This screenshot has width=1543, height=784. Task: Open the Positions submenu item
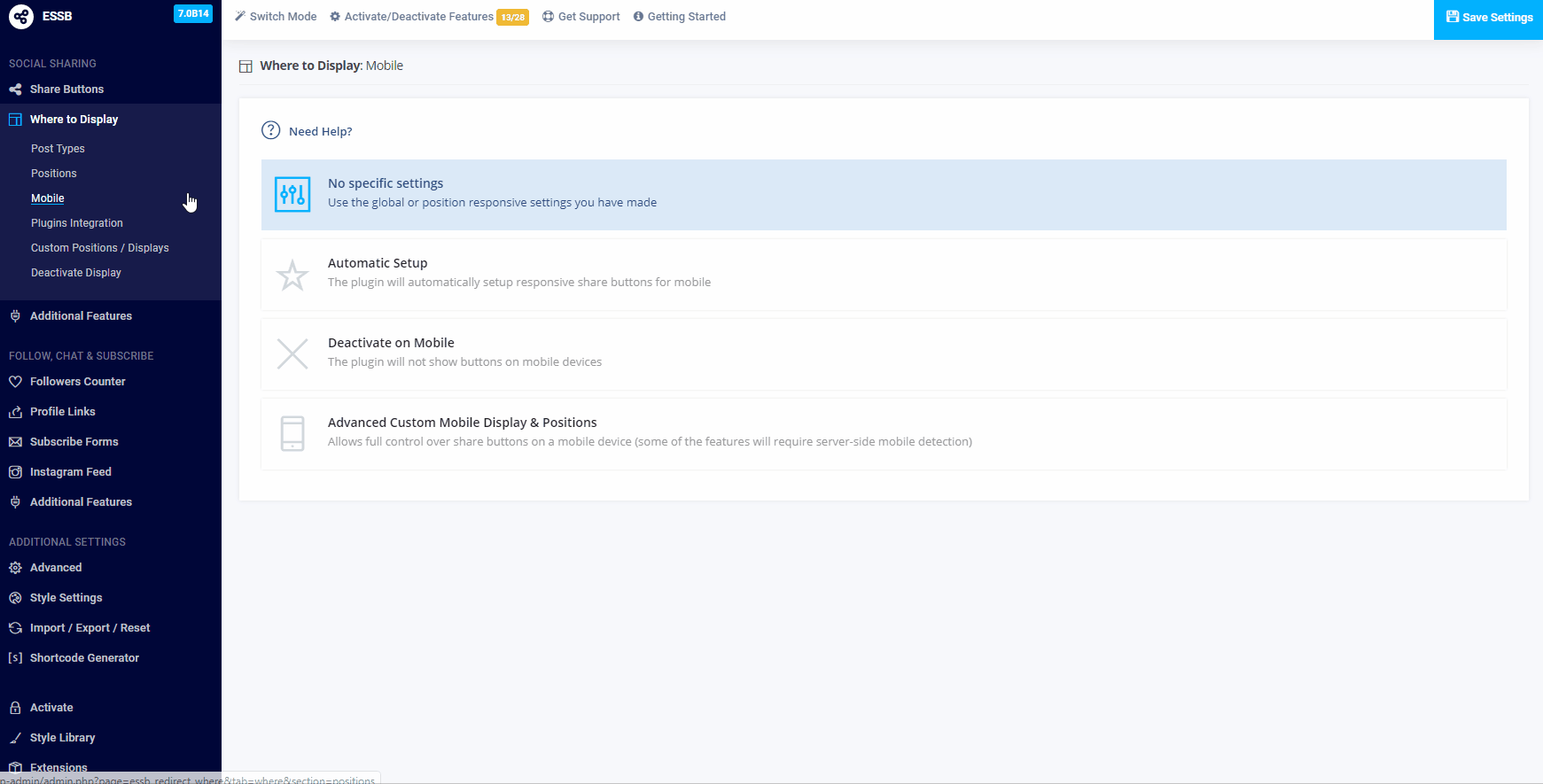[54, 174]
